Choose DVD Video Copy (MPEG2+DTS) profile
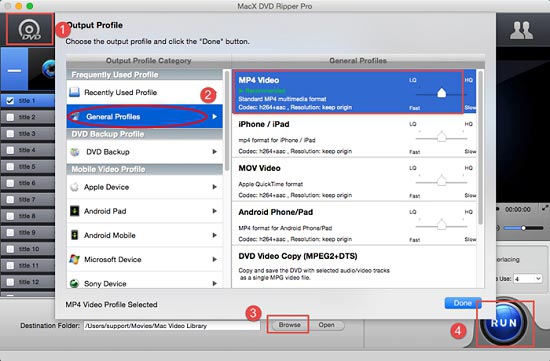 (354, 267)
